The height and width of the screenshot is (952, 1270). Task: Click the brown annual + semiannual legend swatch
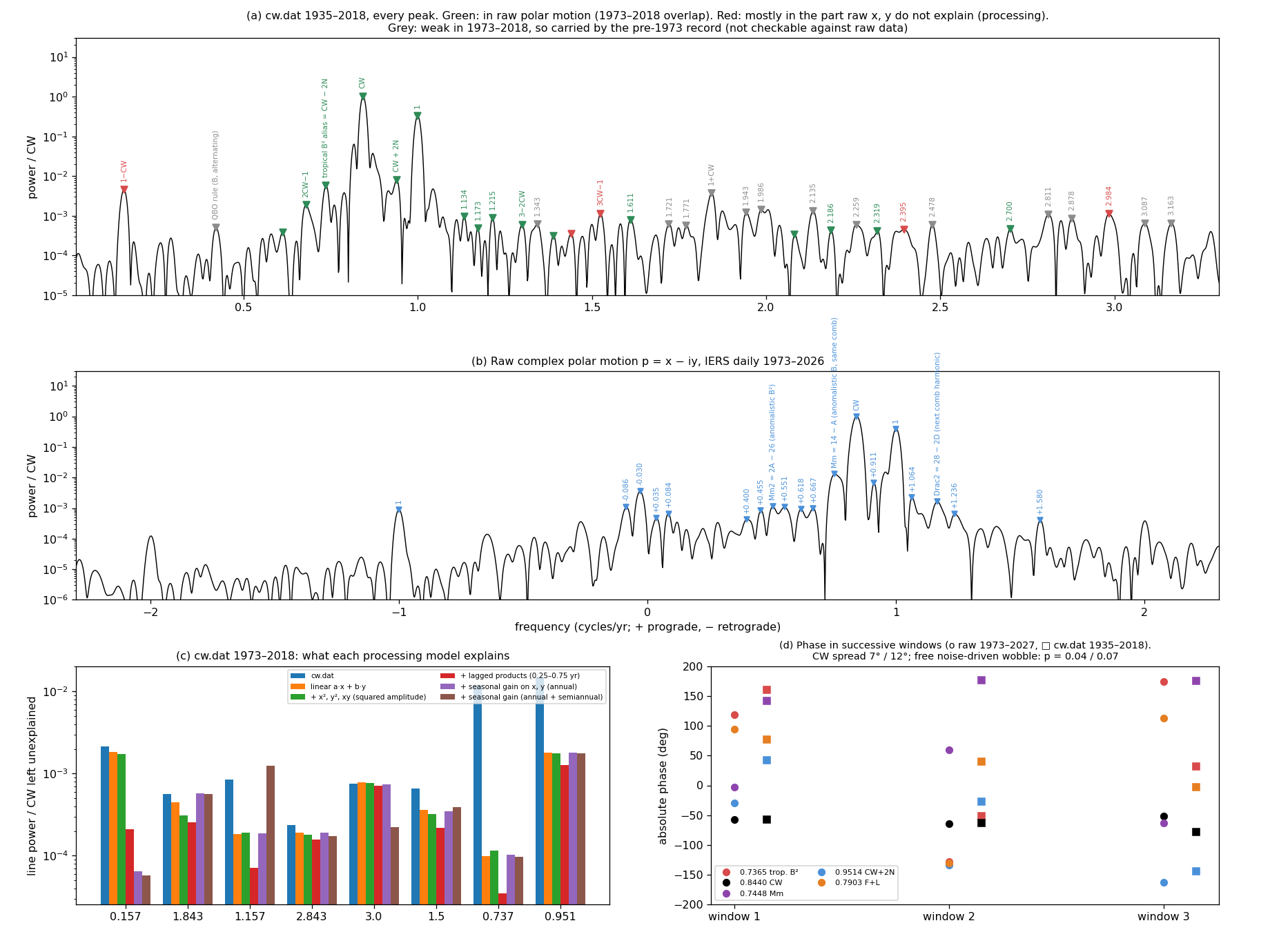click(x=448, y=697)
